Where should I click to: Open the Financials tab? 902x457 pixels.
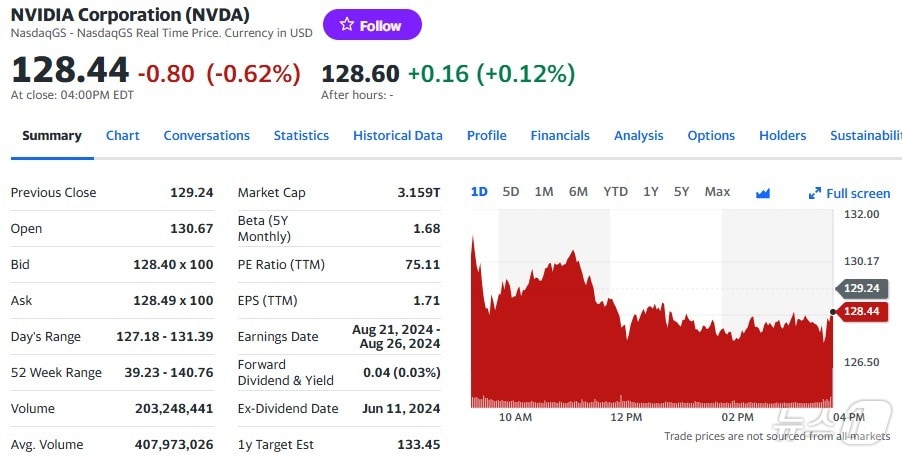coord(560,136)
